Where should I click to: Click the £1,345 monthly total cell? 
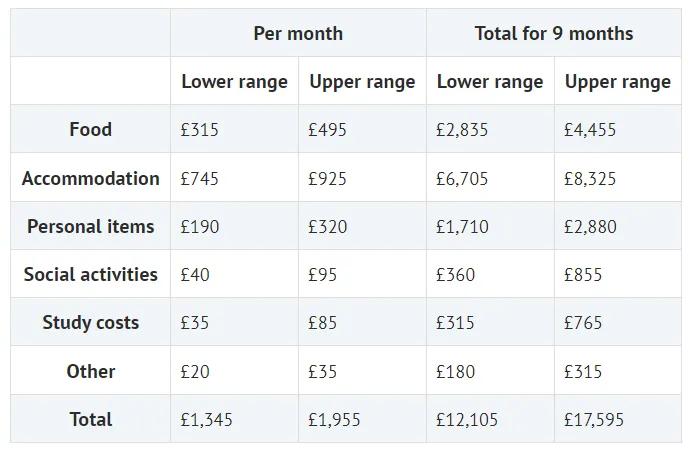(x=206, y=420)
